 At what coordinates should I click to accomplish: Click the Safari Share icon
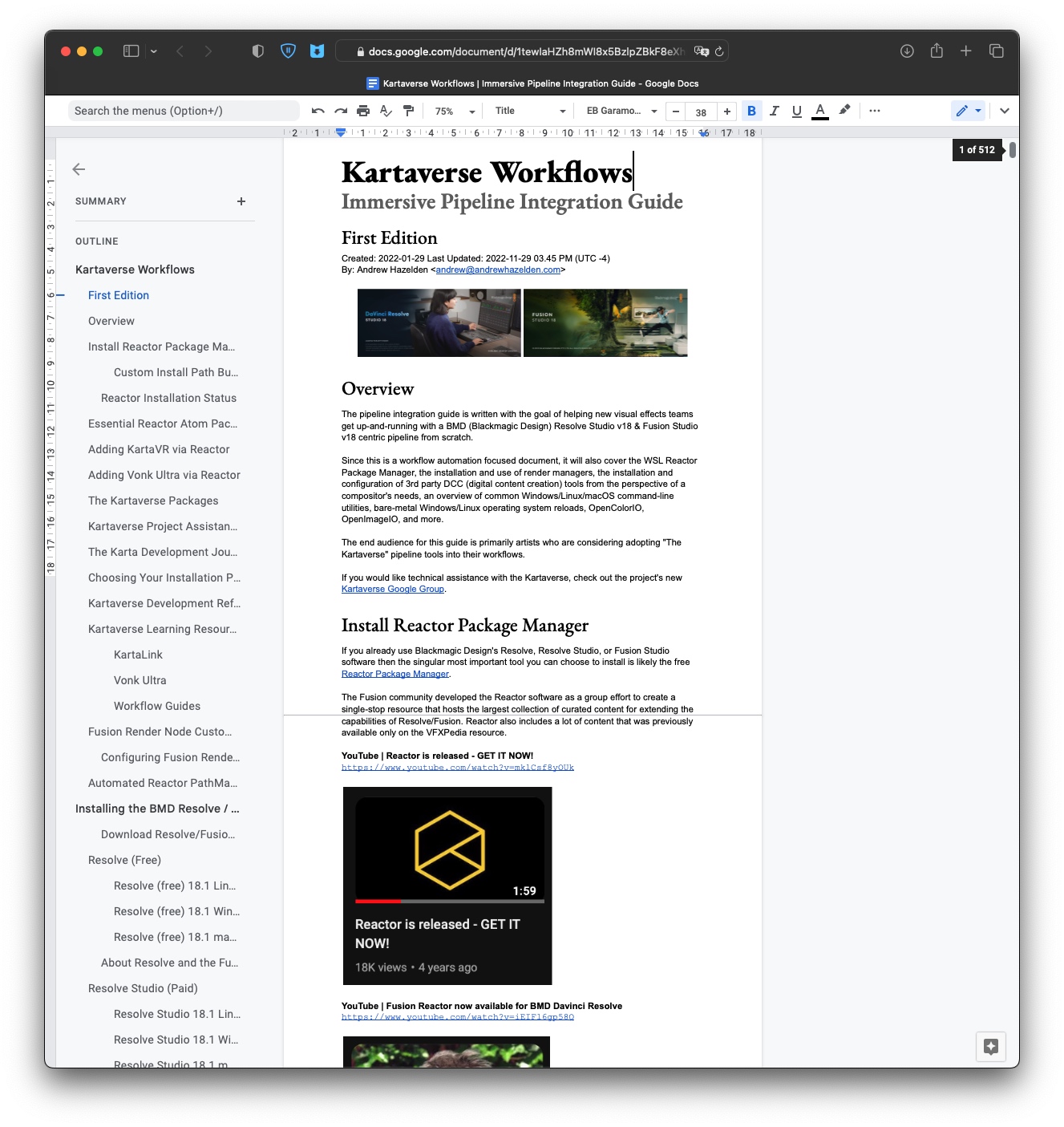pyautogui.click(x=937, y=51)
